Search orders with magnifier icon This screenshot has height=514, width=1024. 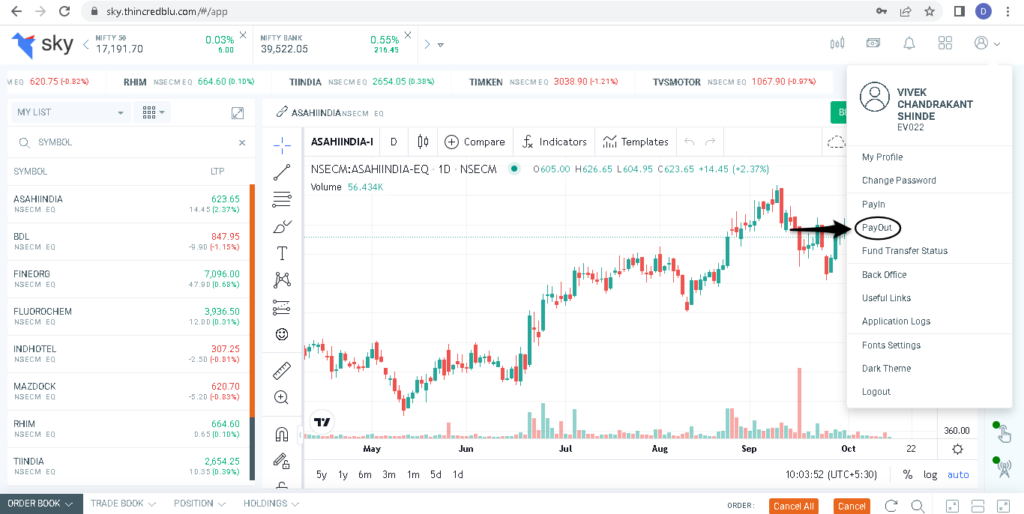pyautogui.click(x=918, y=506)
